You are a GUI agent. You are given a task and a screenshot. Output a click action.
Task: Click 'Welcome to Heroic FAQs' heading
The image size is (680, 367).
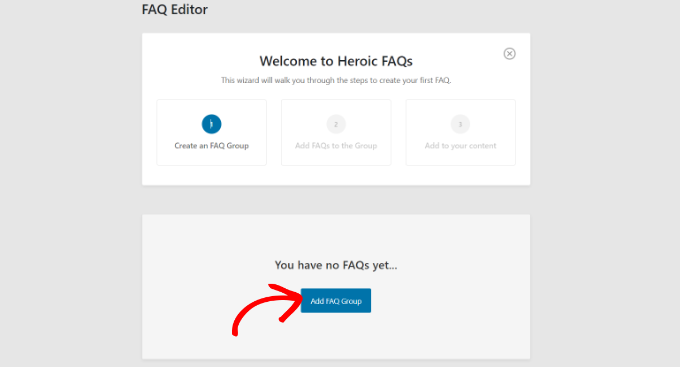coord(336,61)
